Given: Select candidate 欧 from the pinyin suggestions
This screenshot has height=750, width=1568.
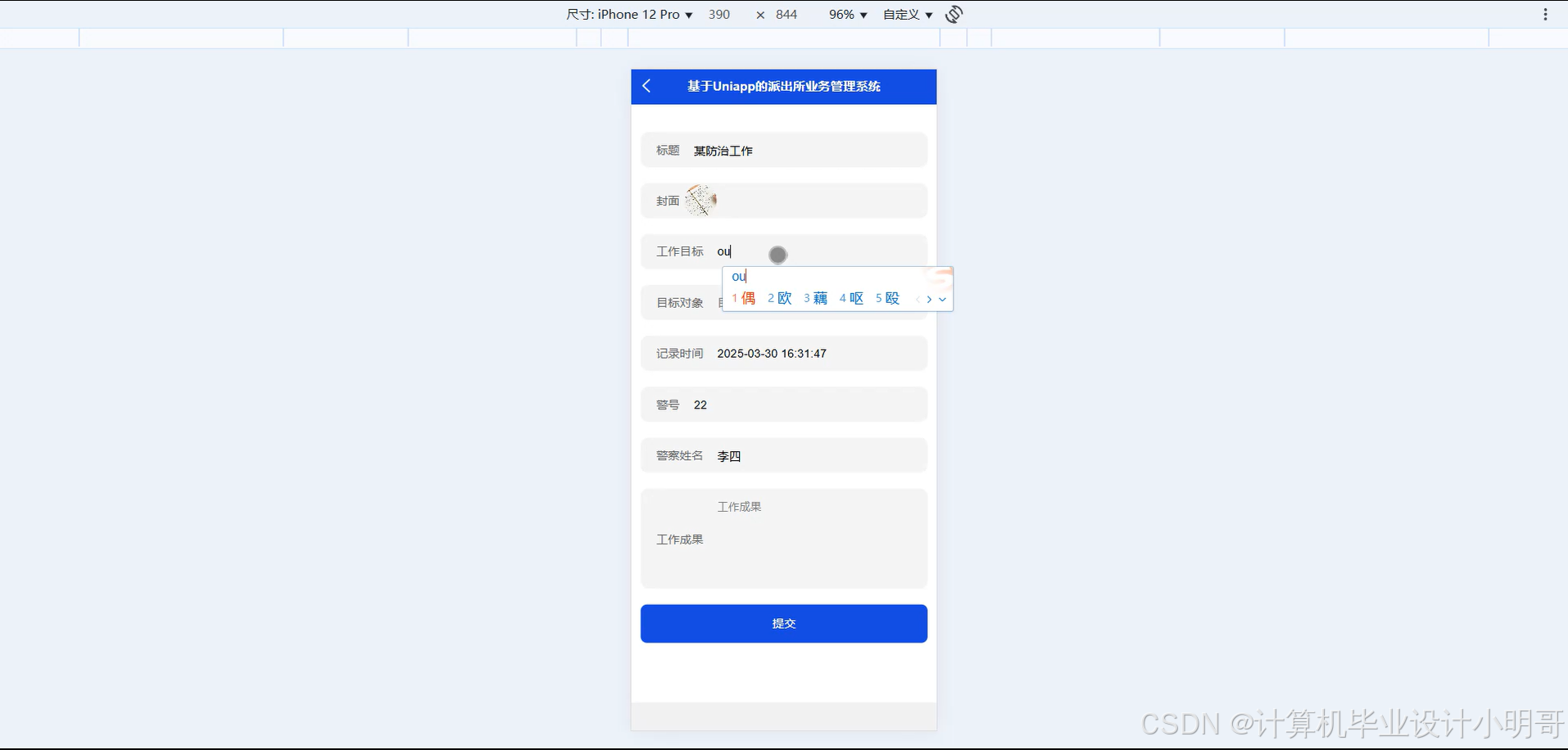Looking at the screenshot, I should [783, 298].
